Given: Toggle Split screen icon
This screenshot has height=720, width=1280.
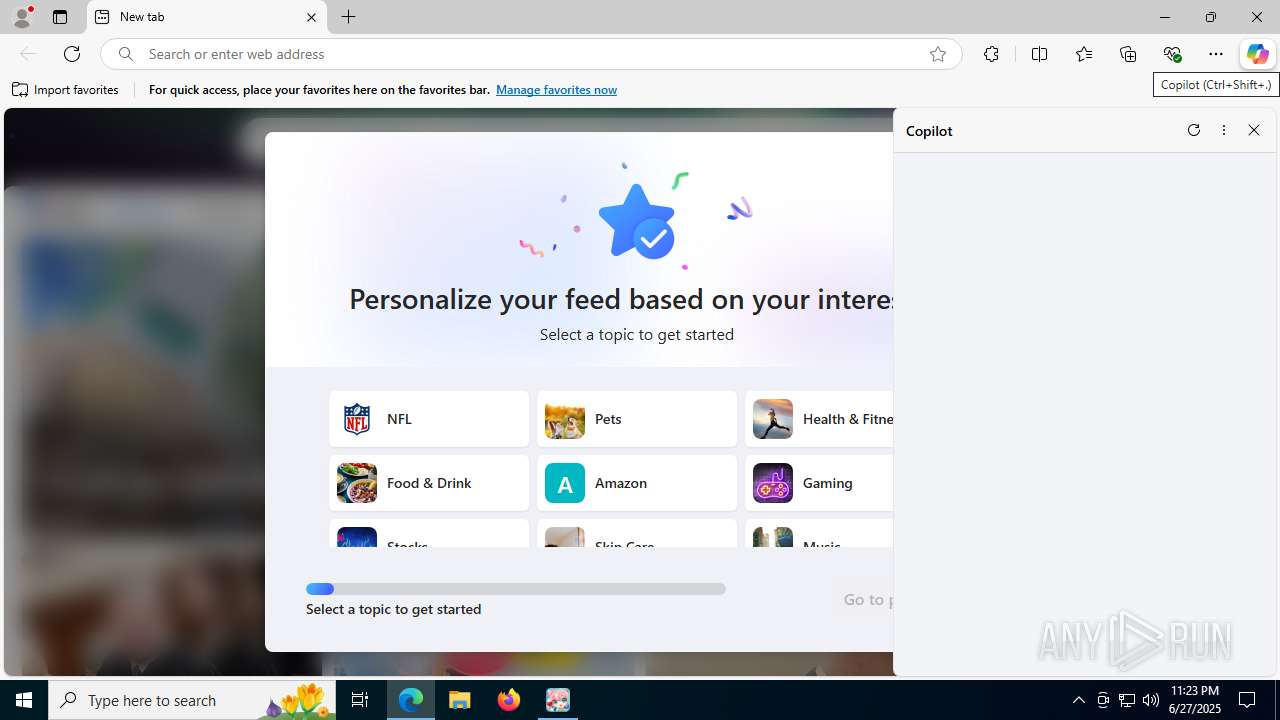Looking at the screenshot, I should 1039,54.
